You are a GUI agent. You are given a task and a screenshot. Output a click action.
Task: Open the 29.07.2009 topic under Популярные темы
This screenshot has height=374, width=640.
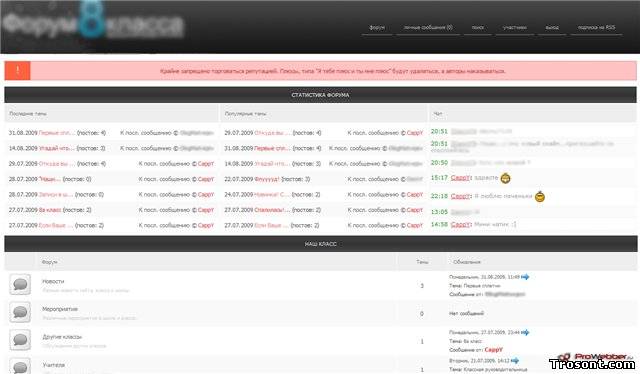[272, 133]
